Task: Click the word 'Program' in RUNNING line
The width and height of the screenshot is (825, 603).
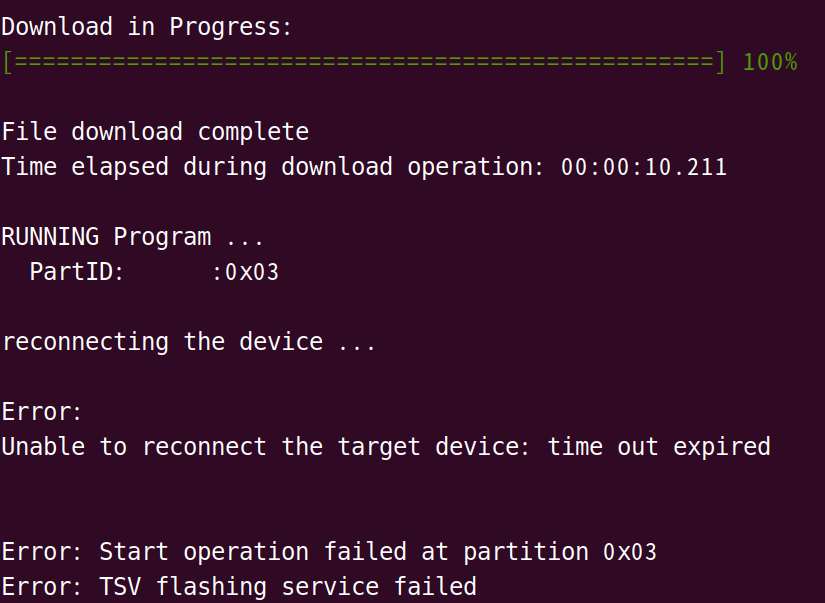Action: [x=163, y=237]
